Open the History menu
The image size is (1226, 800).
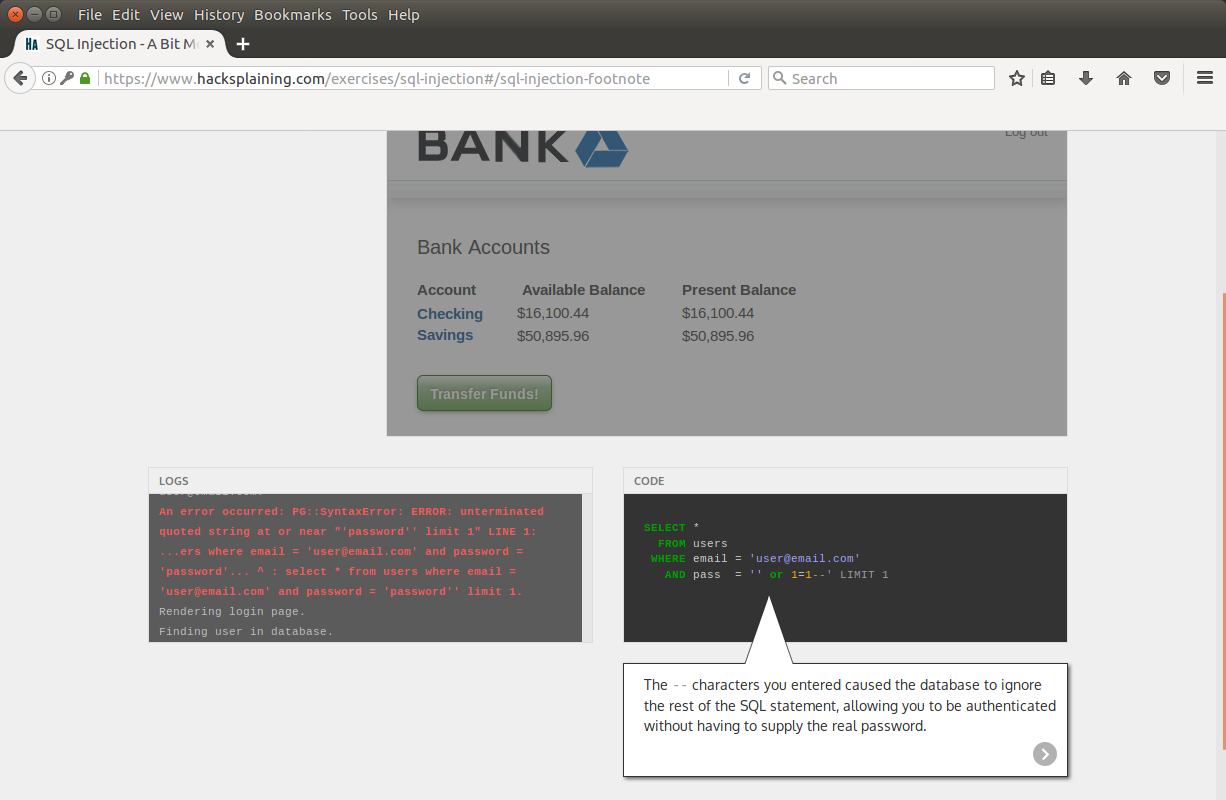[x=219, y=15]
